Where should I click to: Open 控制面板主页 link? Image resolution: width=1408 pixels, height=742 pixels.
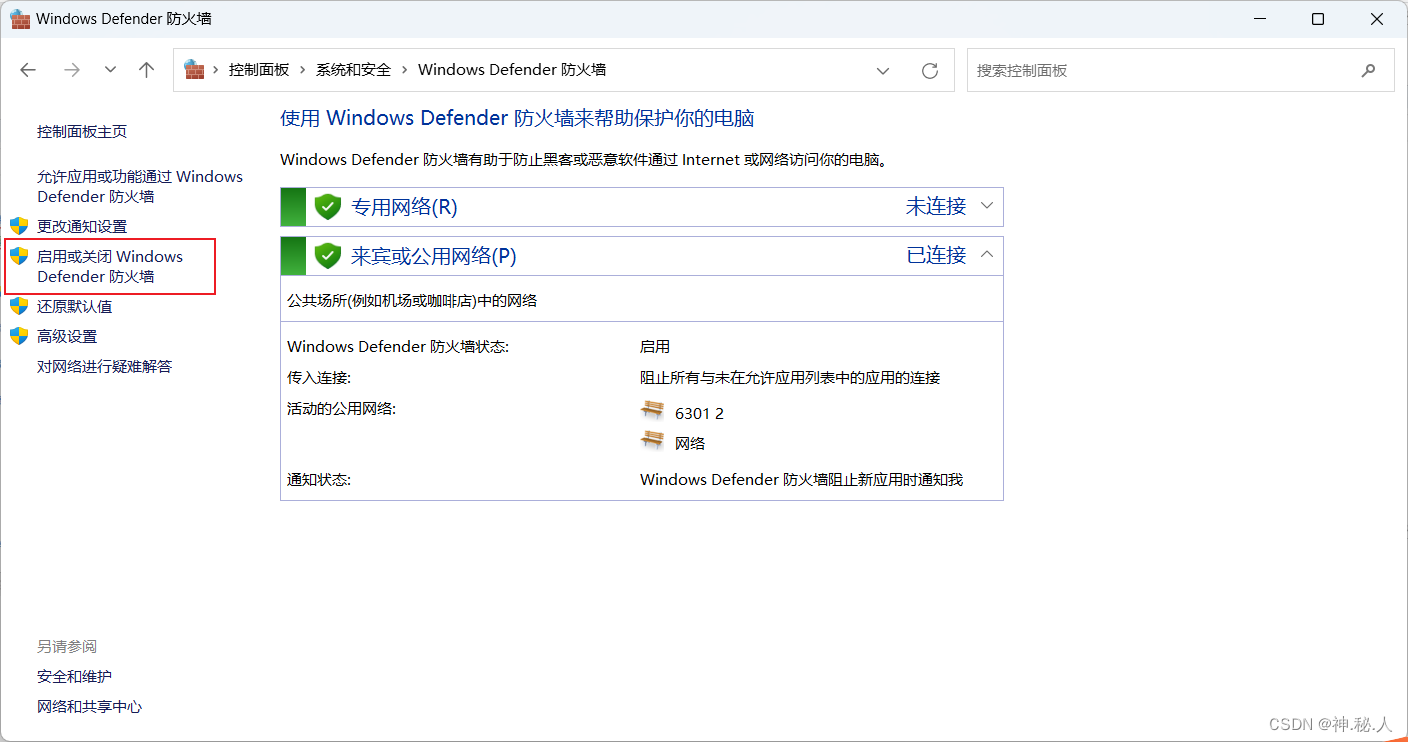[82, 132]
